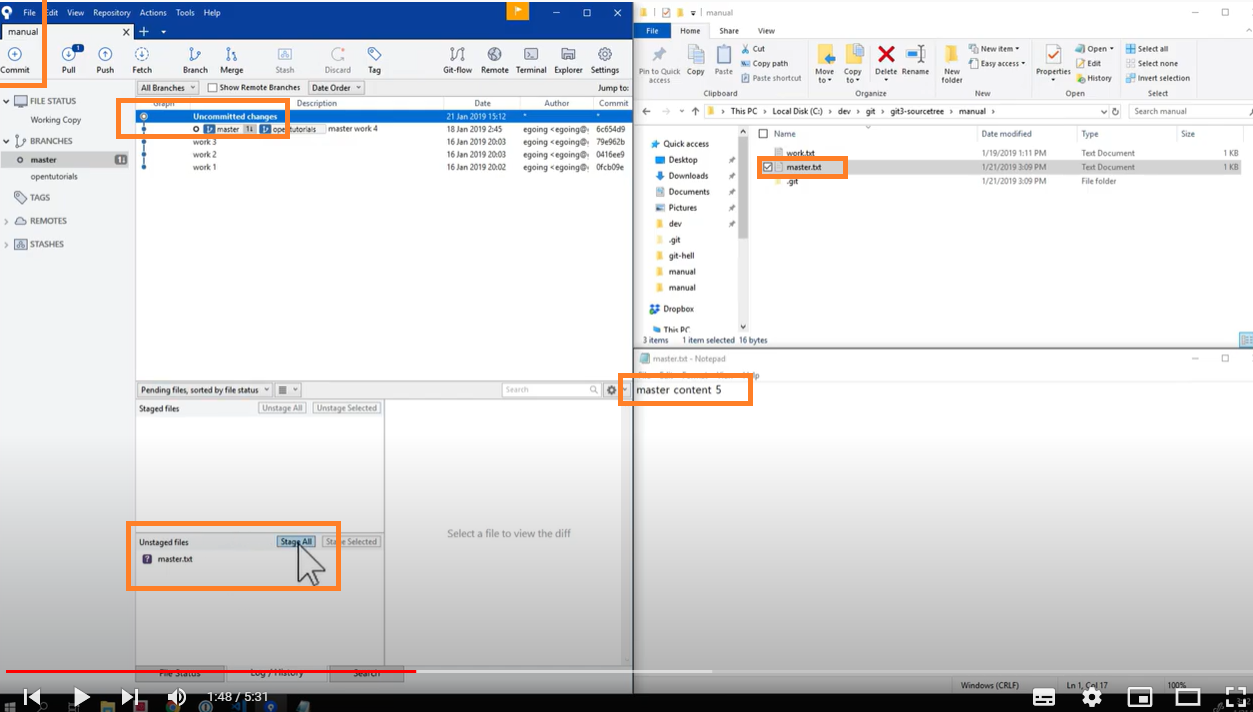
Task: Click Delete icon in Explorer ribbon
Action: point(886,54)
